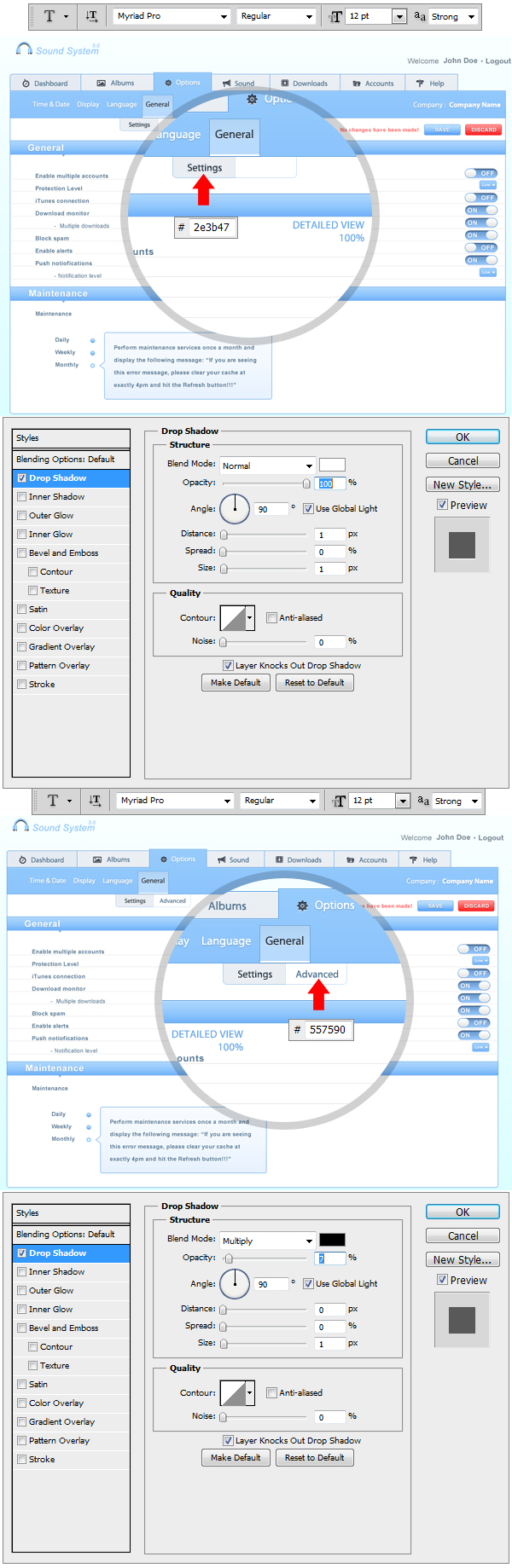The width and height of the screenshot is (512, 1568).
Task: Expand the Myriad Pro font dropdown in the topmost bar
Action: [x=224, y=16]
